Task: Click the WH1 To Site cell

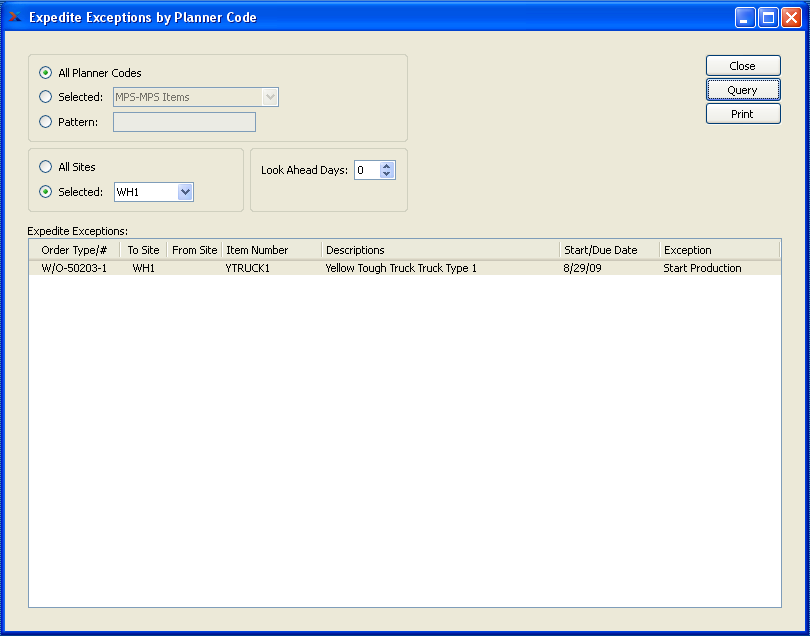Action: pyautogui.click(x=144, y=268)
